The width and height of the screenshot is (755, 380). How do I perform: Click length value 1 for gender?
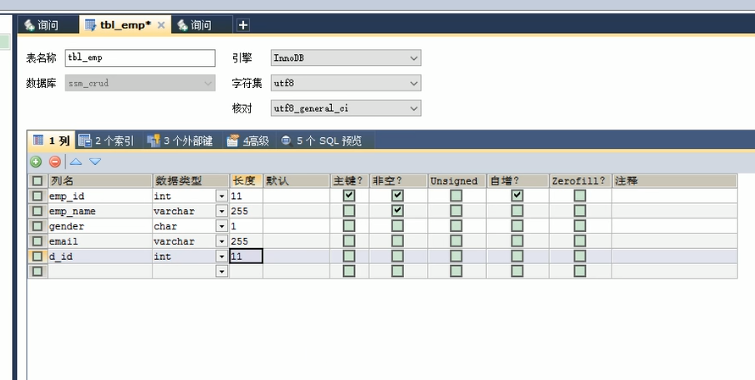(246, 226)
